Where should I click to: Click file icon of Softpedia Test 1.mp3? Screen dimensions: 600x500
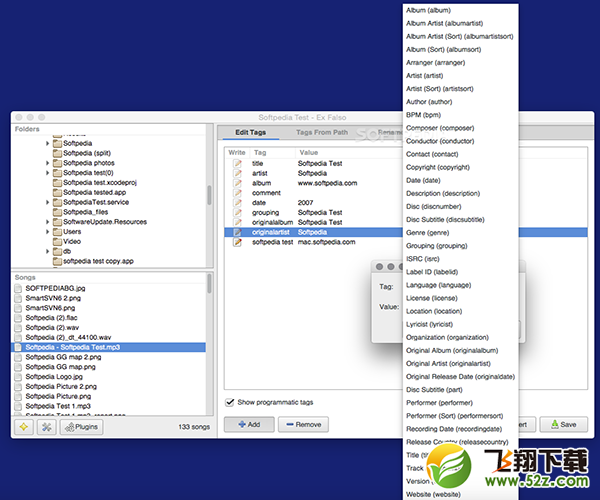pos(18,406)
